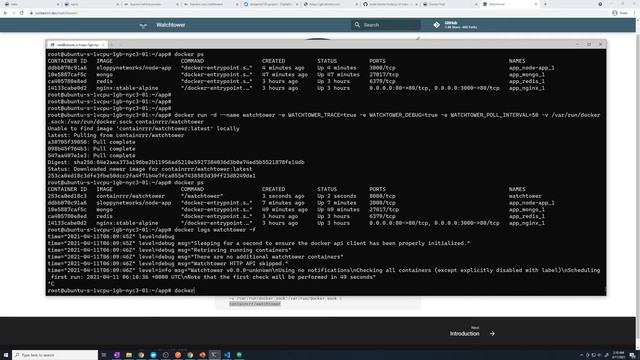Image resolution: width=640 pixels, height=360 pixels.
Task: Switch to the active Watchtower browser tab
Action: click(510, 4)
